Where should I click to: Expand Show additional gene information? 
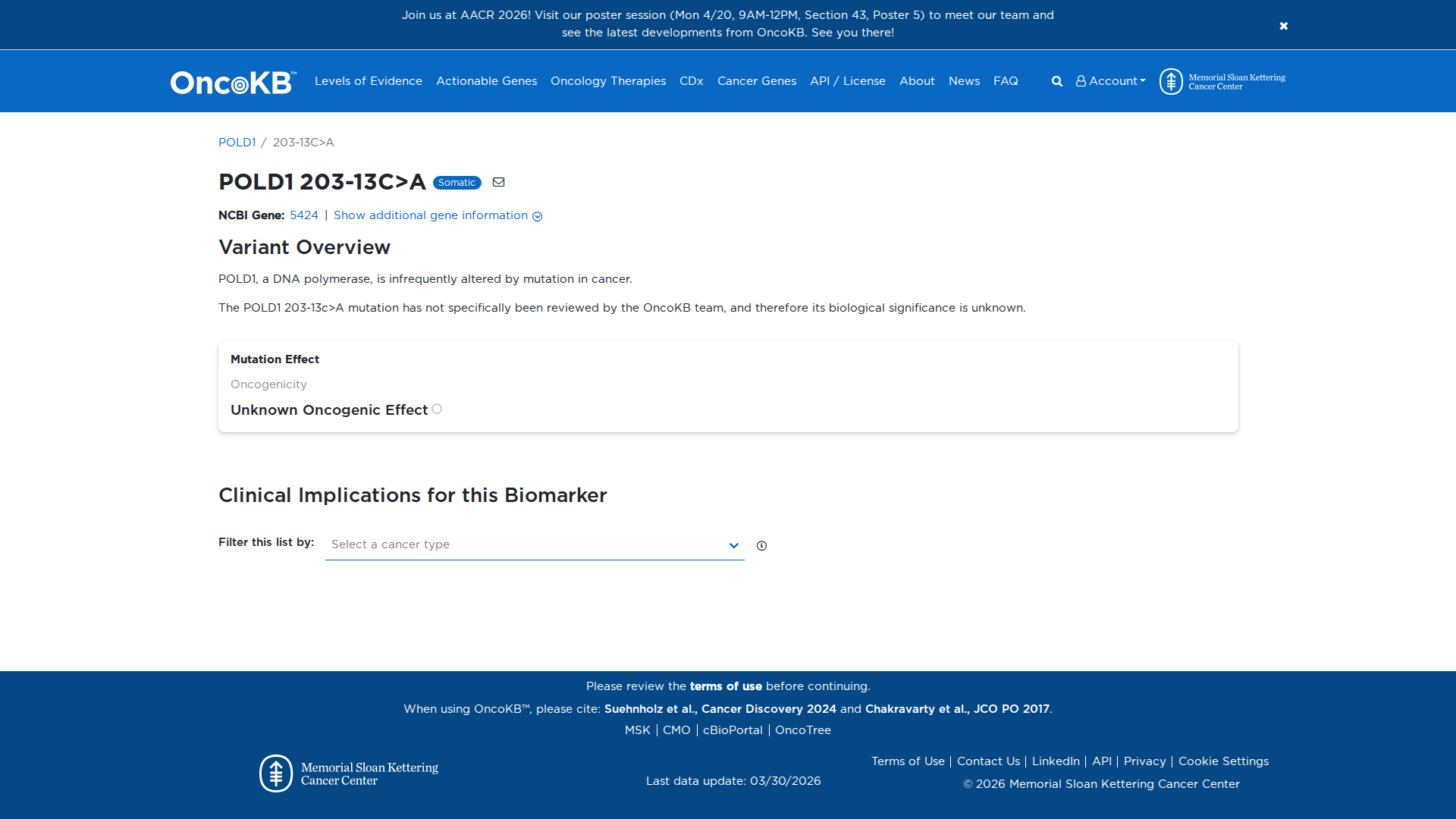click(x=438, y=215)
